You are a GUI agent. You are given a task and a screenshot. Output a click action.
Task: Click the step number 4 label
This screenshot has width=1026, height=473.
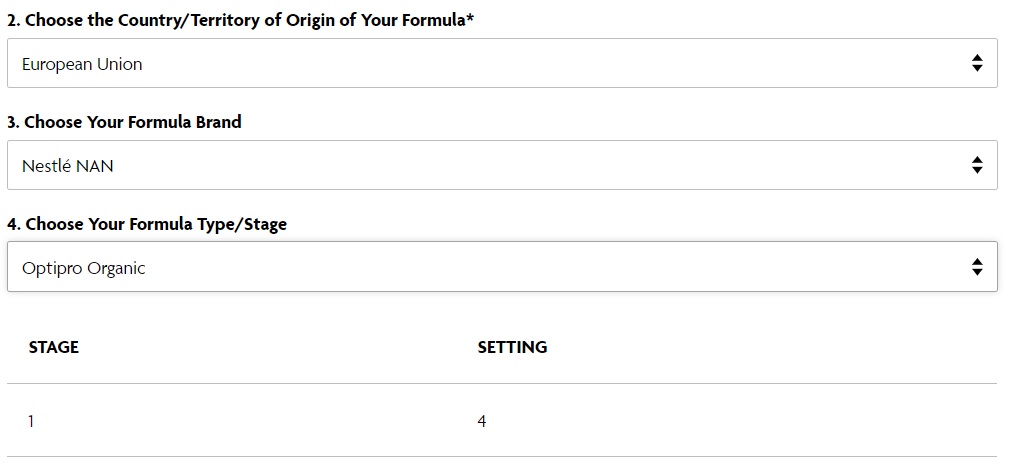click(13, 224)
